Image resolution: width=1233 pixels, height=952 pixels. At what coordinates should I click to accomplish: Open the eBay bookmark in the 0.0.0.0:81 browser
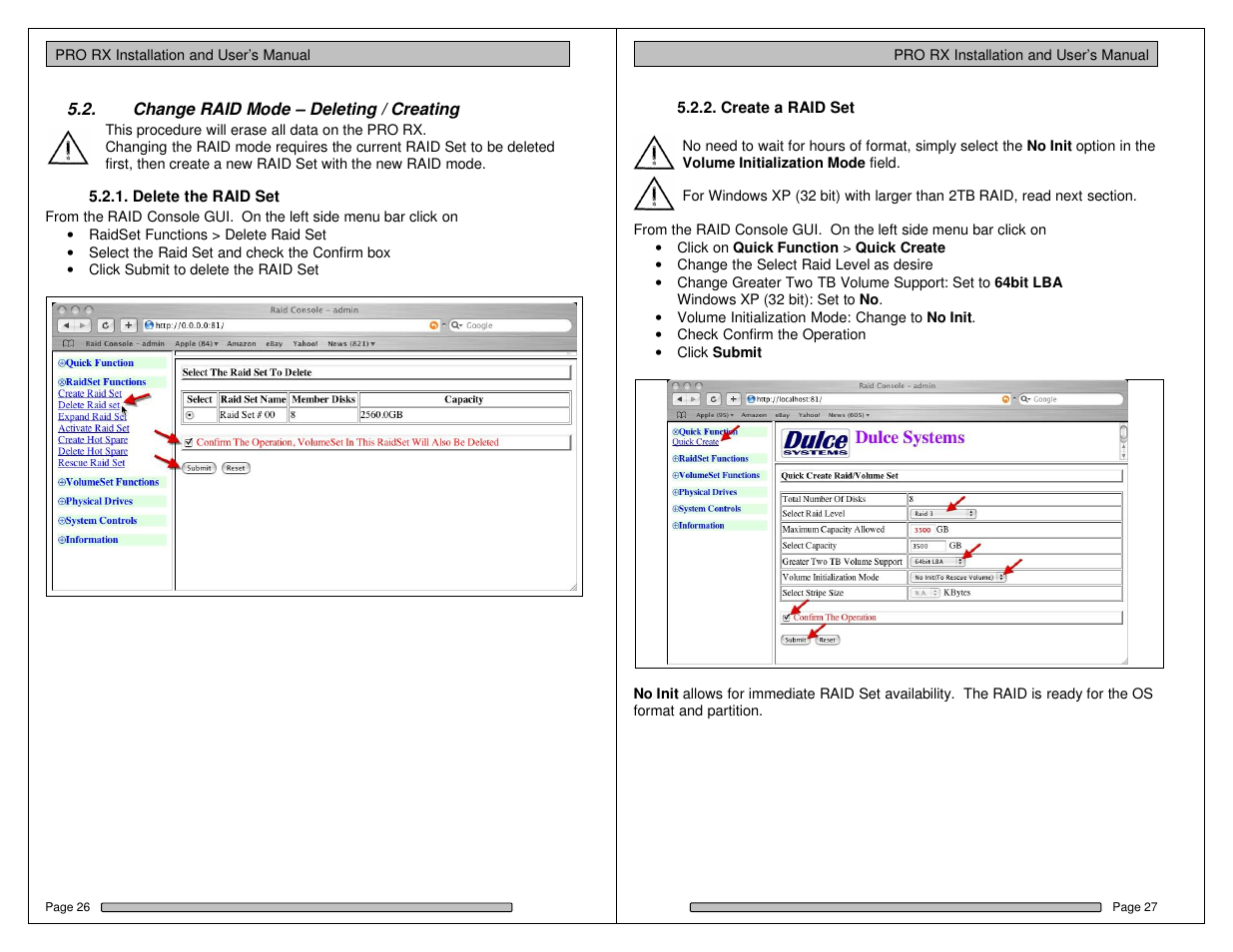coord(275,343)
